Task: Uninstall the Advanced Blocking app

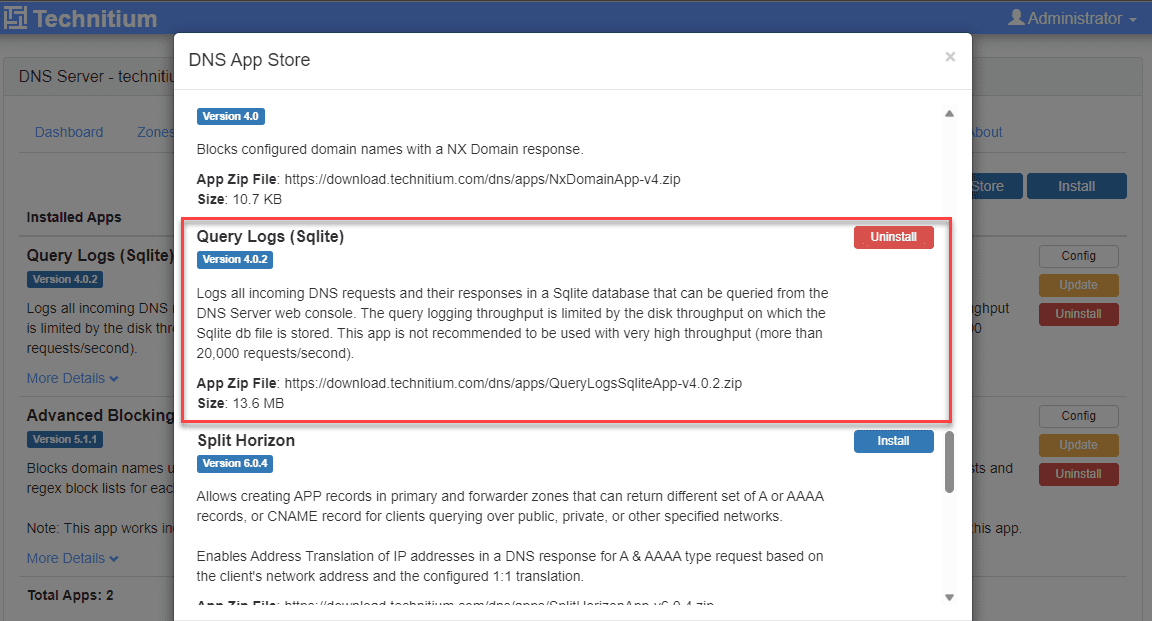Action: [x=1079, y=474]
